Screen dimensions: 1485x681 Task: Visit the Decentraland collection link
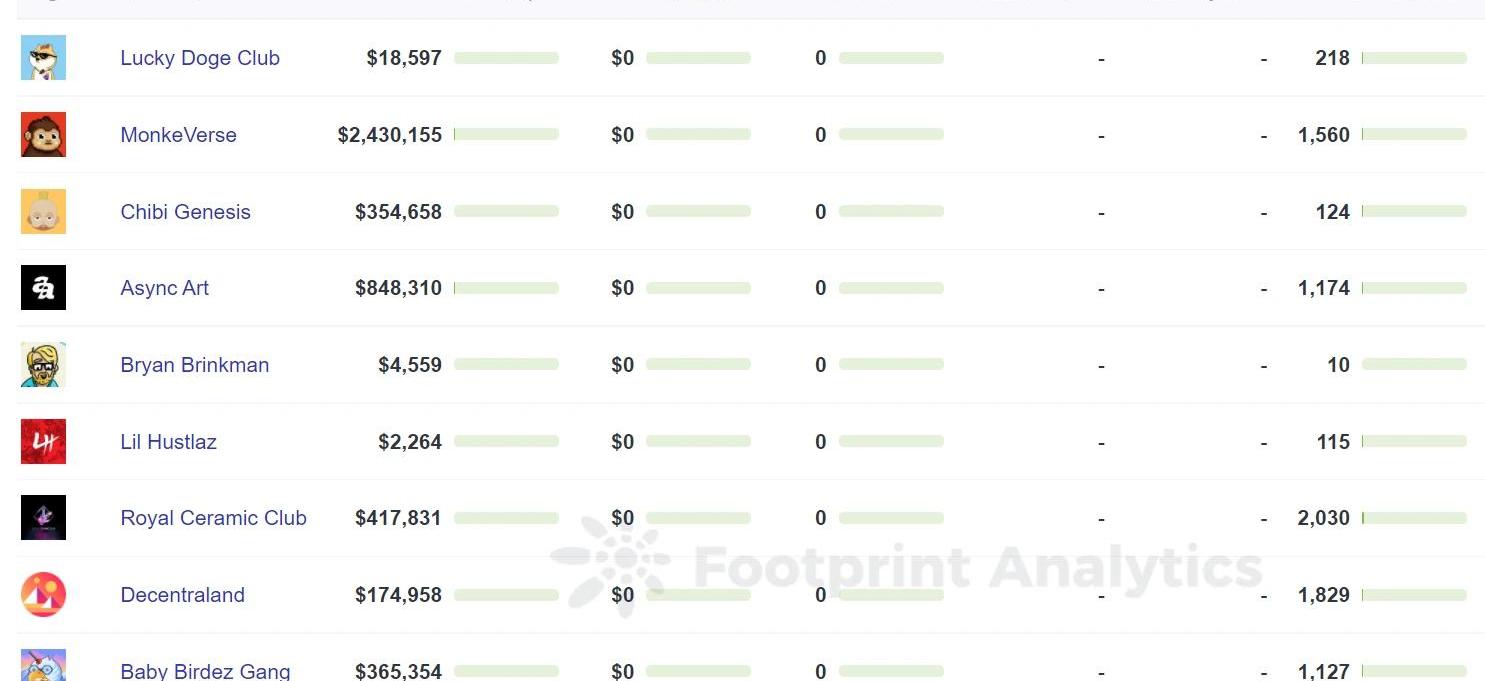click(182, 595)
